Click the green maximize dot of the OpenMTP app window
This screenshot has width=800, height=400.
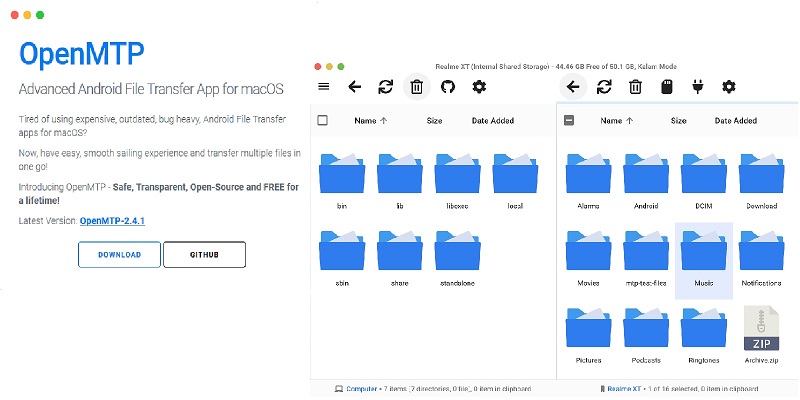(x=40, y=15)
